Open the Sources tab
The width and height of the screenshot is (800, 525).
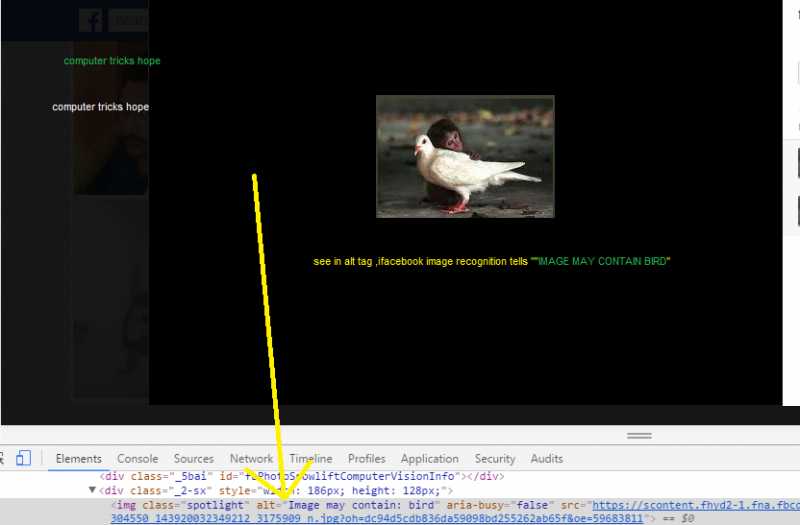click(x=193, y=459)
